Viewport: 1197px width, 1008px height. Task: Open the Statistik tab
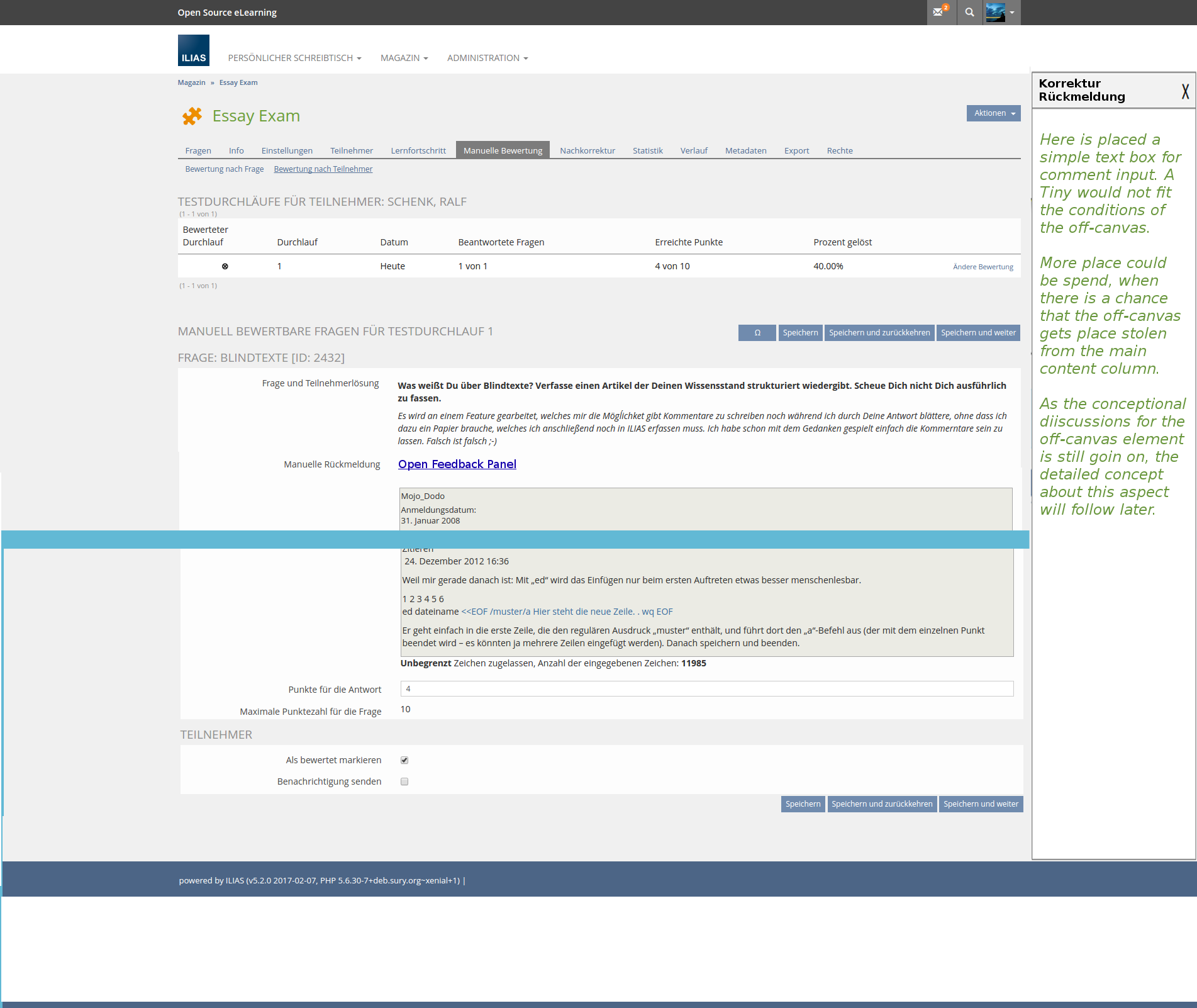pyautogui.click(x=647, y=150)
